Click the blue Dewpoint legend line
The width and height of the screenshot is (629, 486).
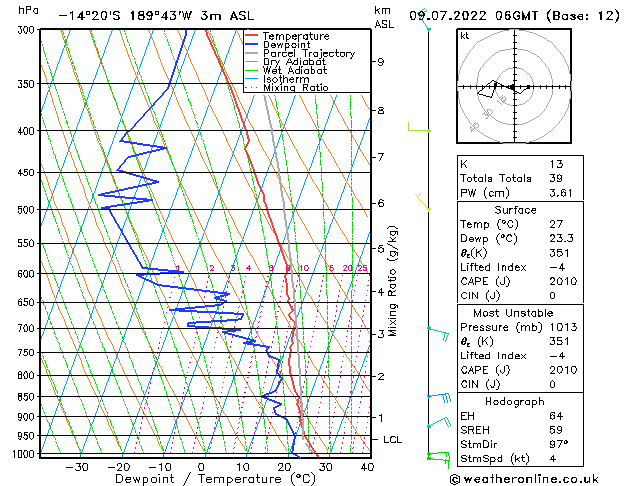point(251,44)
